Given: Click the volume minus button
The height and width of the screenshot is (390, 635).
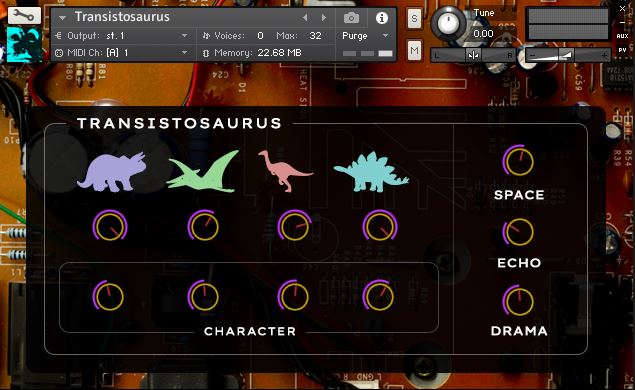Looking at the screenshot, I should [x=533, y=55].
